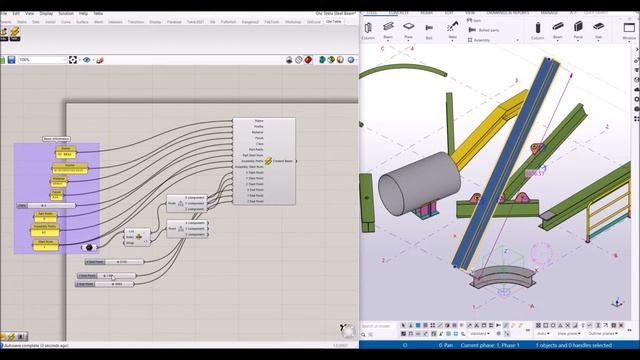Expand the concrete Beam dropdown arrow

coord(558,41)
